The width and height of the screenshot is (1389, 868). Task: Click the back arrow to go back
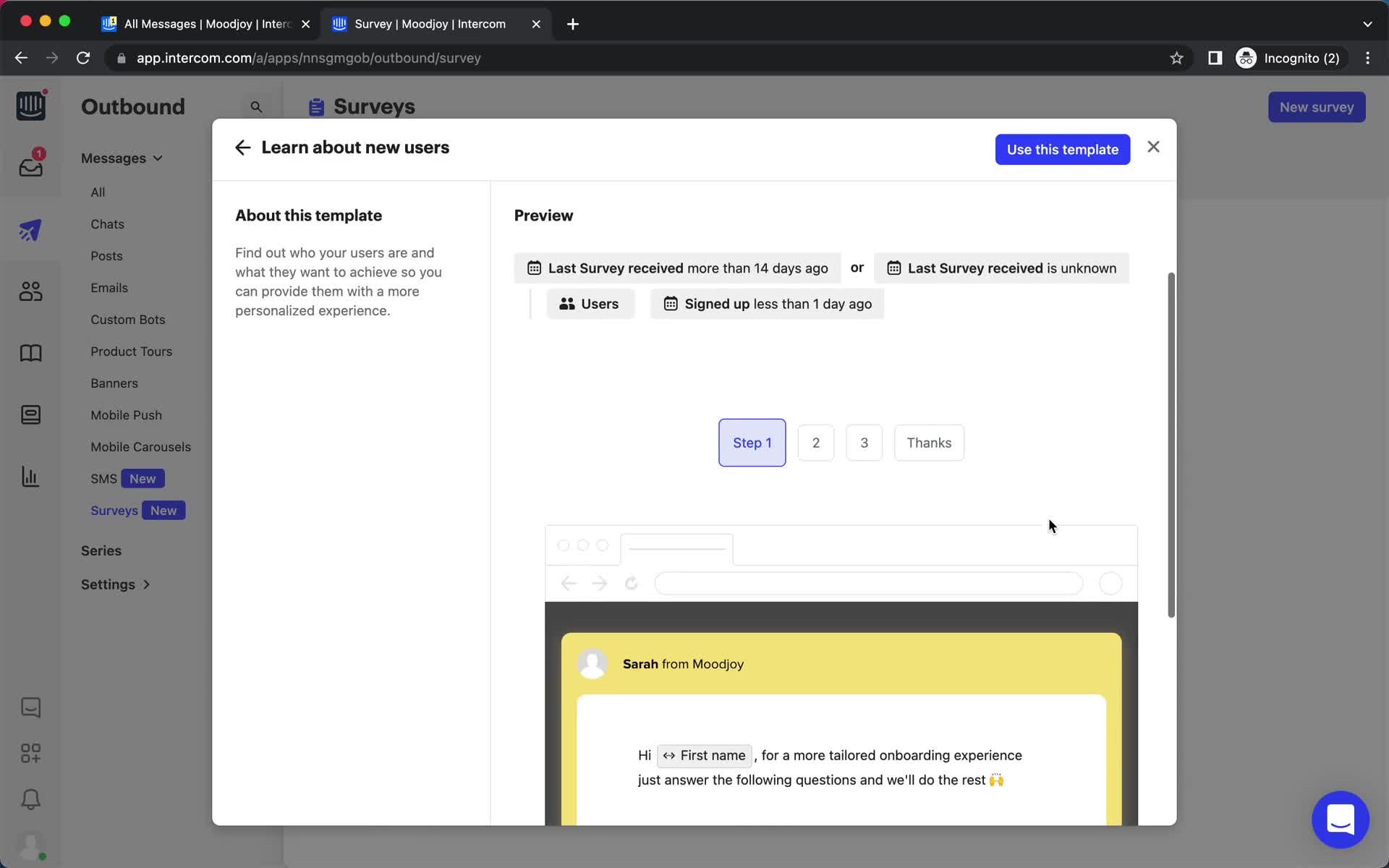pos(243,147)
